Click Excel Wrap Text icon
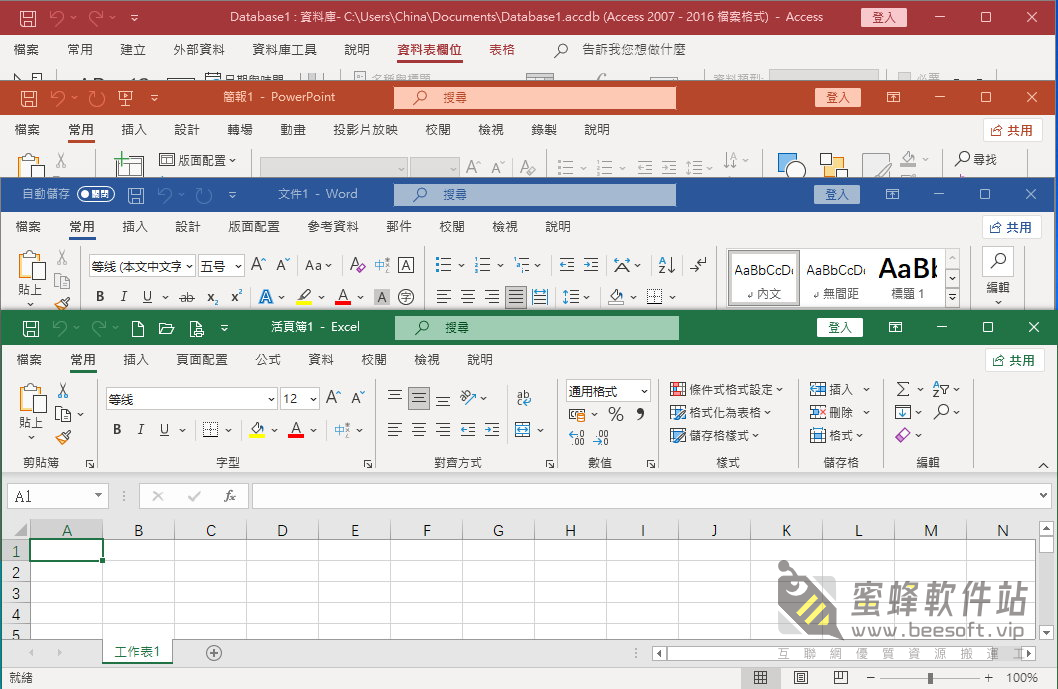The width and height of the screenshot is (1058, 689). pos(524,397)
